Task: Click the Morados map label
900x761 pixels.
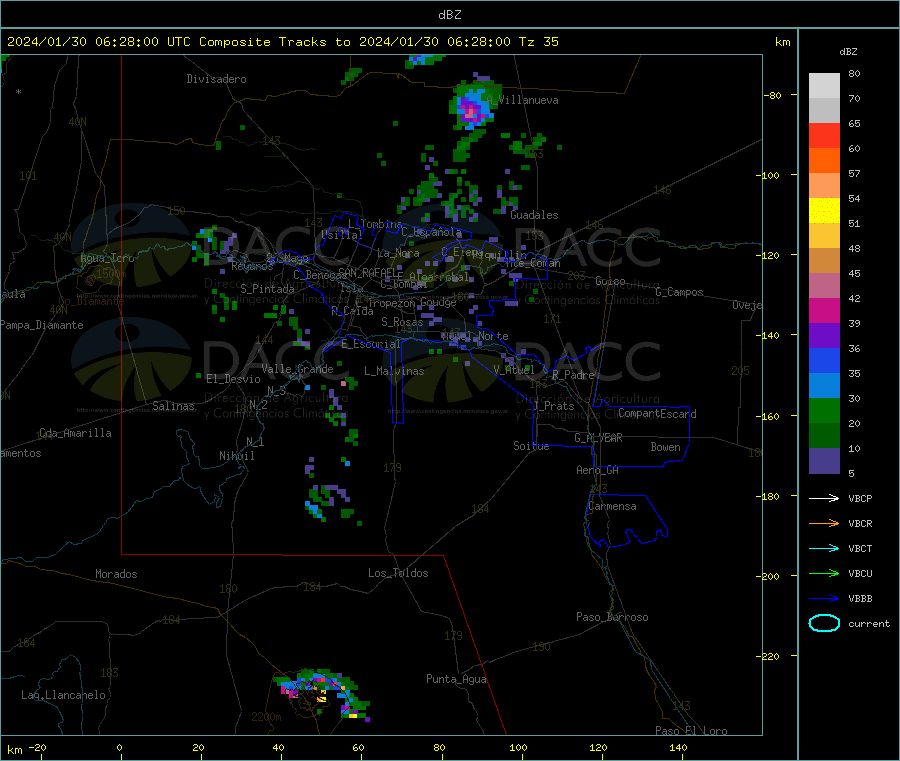Action: (117, 574)
